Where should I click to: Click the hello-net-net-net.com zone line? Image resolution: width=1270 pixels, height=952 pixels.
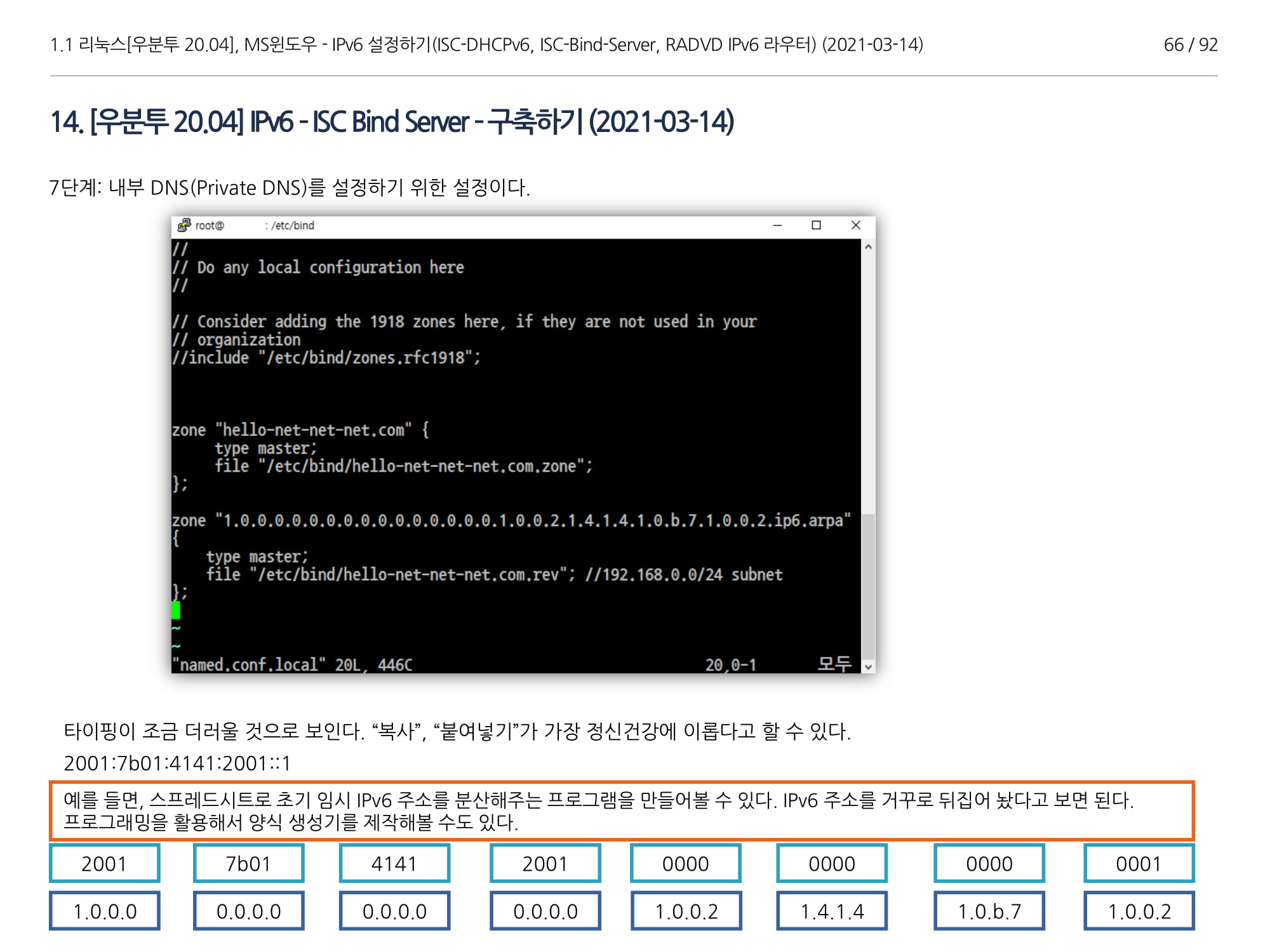(300, 430)
